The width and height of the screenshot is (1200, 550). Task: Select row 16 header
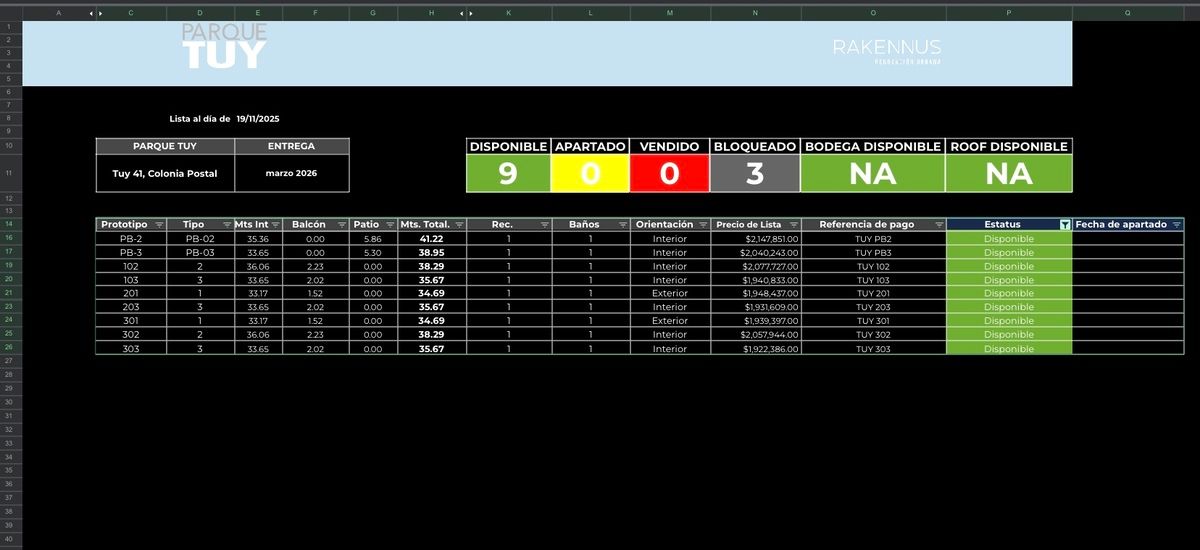coord(10,239)
